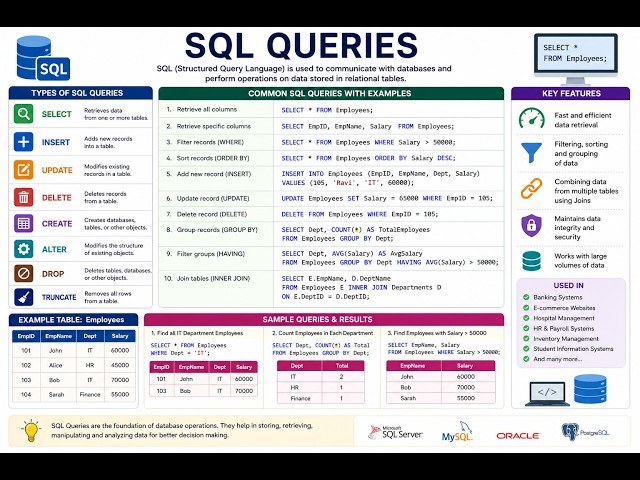Click the Microsoft SQL Server logo
Viewport: 640px width, 480px height.
[x=395, y=433]
